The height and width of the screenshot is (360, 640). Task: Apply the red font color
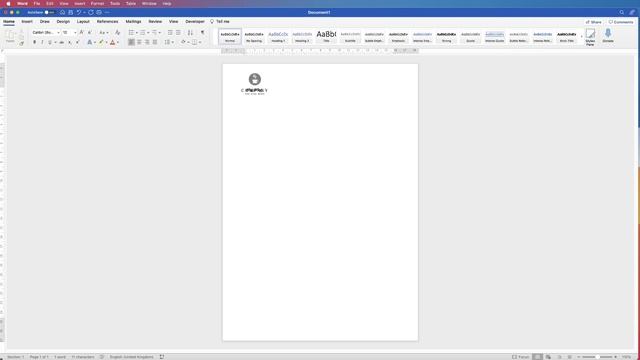click(x=113, y=42)
